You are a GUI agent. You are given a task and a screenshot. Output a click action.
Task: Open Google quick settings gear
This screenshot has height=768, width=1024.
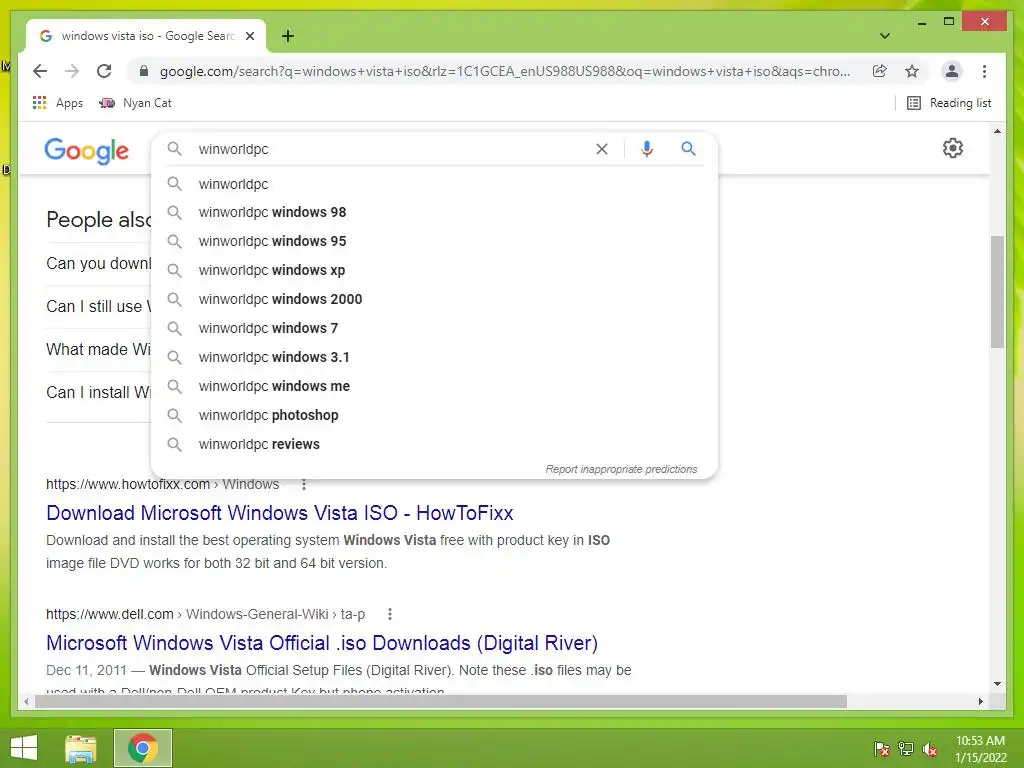pyautogui.click(x=953, y=148)
